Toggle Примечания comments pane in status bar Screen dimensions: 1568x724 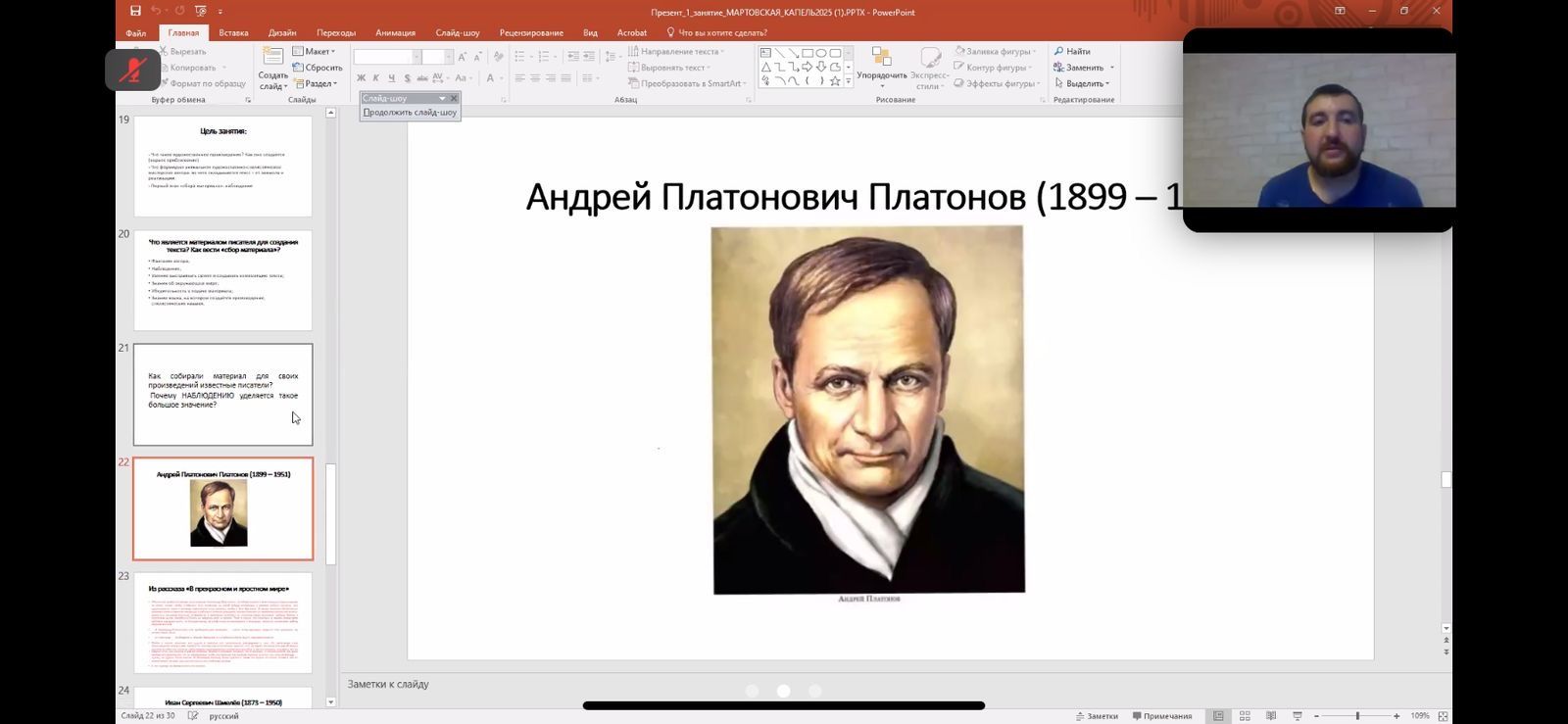(x=1162, y=716)
